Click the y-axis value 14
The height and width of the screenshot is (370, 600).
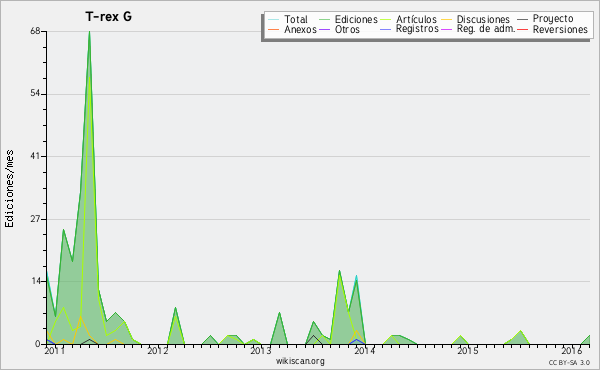click(x=35, y=281)
